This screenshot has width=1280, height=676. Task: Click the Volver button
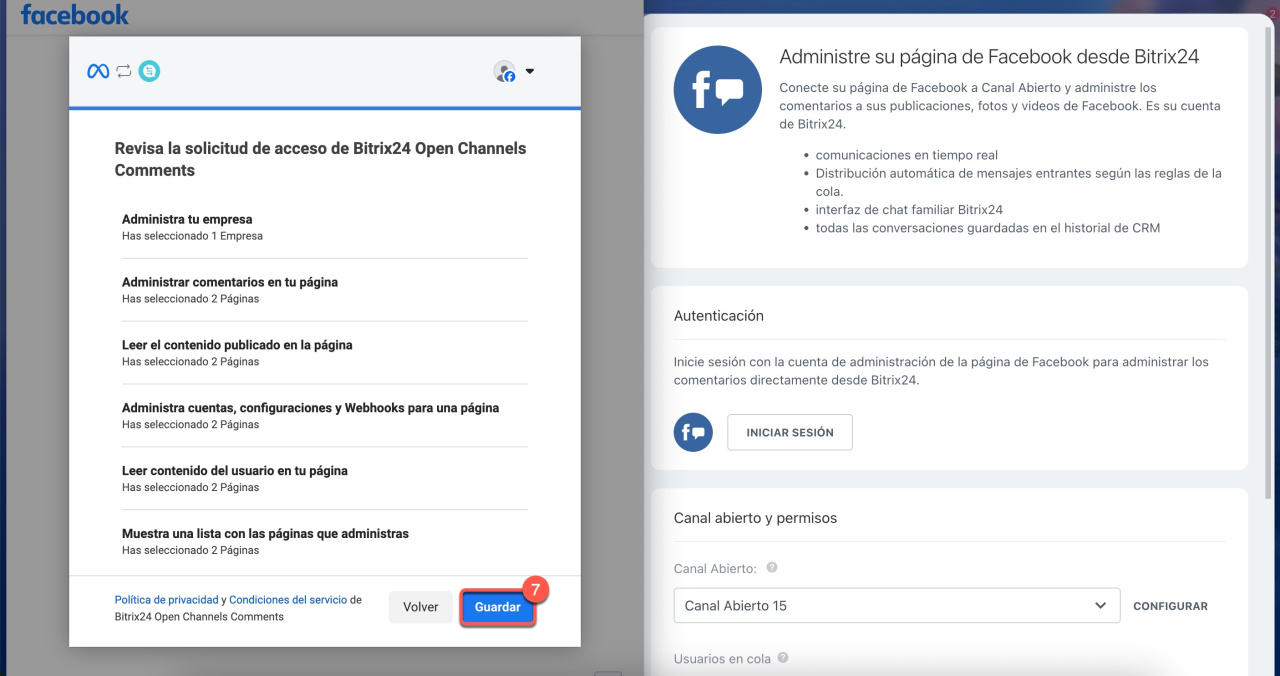coord(421,607)
